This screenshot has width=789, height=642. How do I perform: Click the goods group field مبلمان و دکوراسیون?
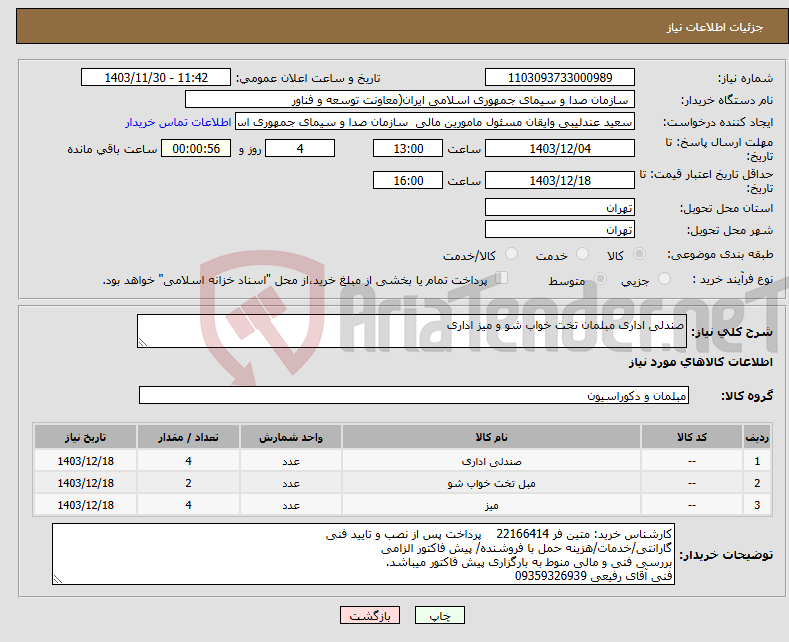[x=414, y=395]
